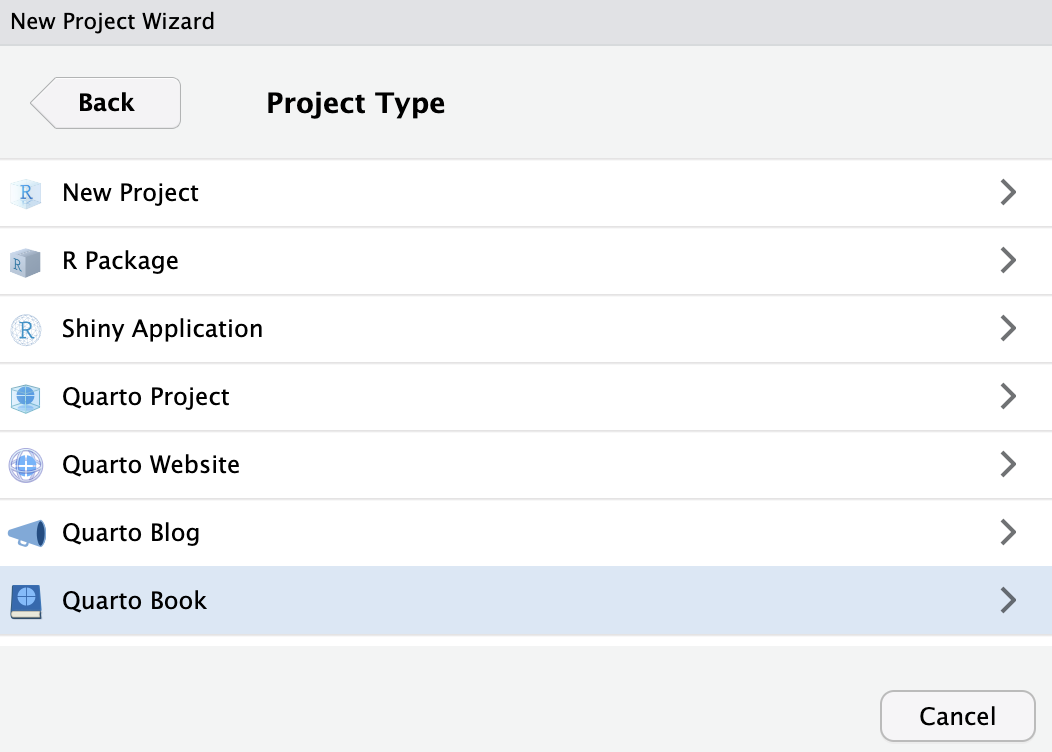Expand the R Package chevron arrow
Image resolution: width=1052 pixels, height=752 pixels.
pos(1008,261)
